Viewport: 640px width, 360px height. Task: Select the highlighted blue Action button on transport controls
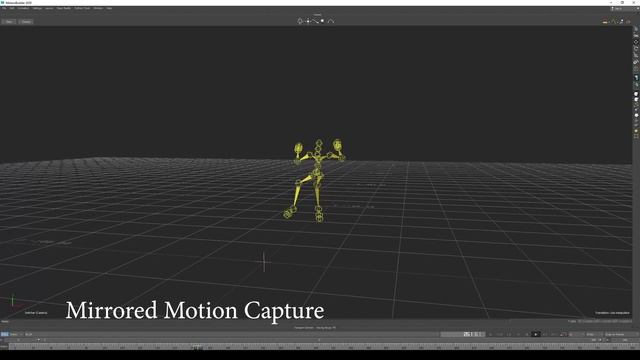pyautogui.click(x=4, y=334)
